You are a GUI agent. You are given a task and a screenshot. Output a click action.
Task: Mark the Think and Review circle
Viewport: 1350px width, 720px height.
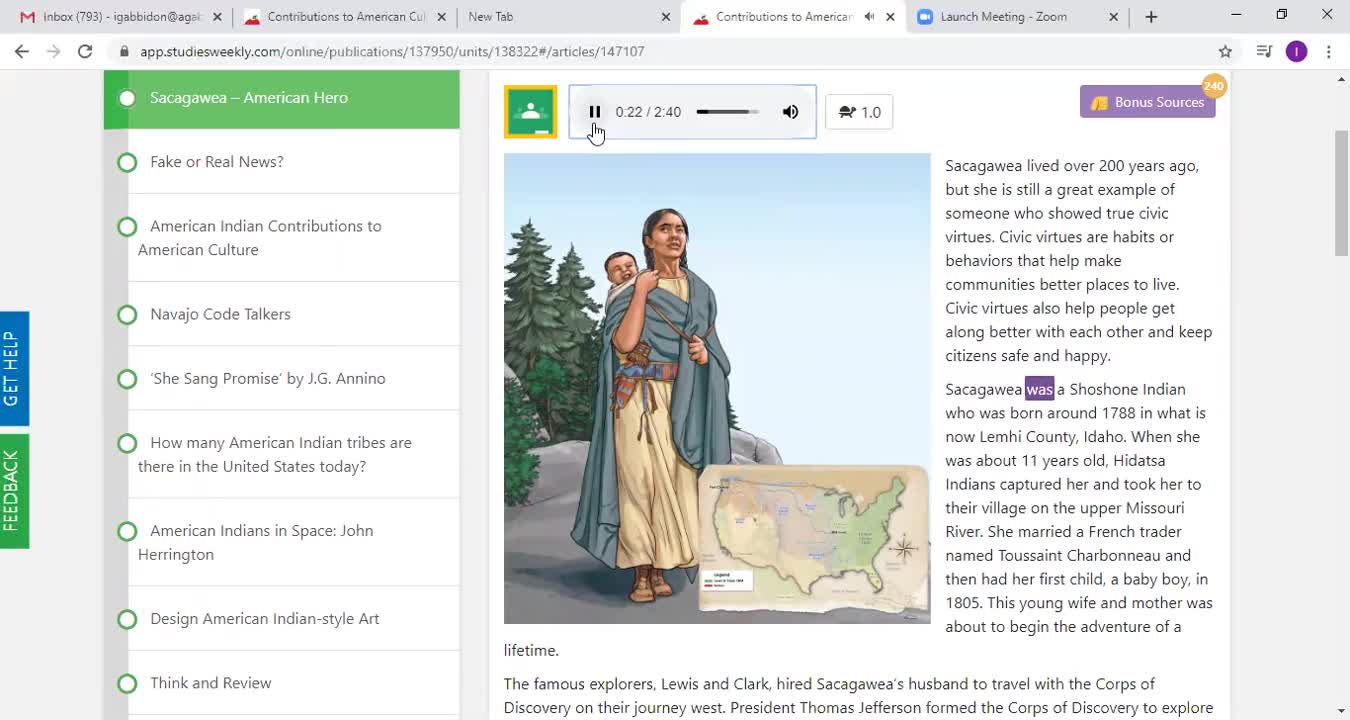click(127, 684)
